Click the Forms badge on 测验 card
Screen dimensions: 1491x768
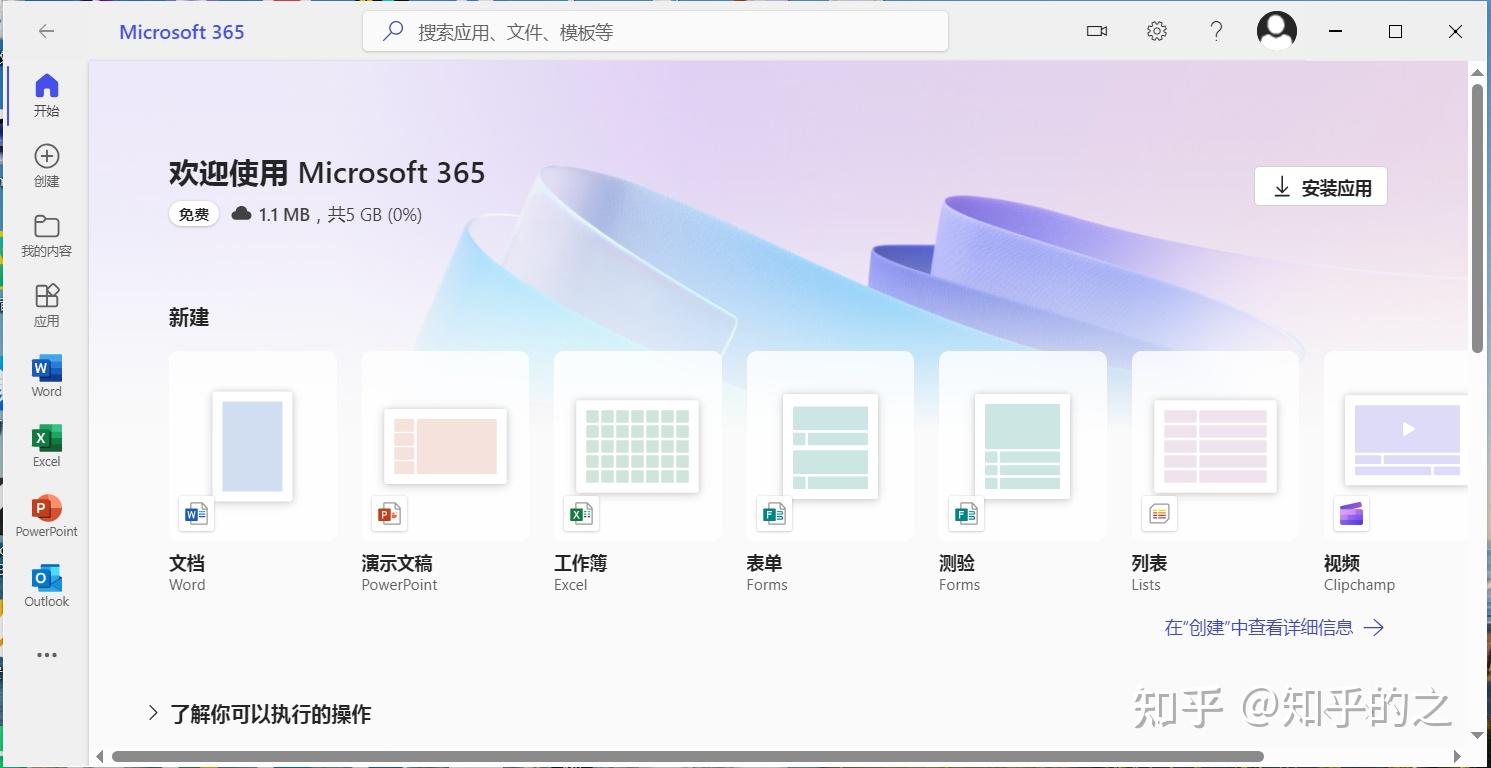(966, 514)
